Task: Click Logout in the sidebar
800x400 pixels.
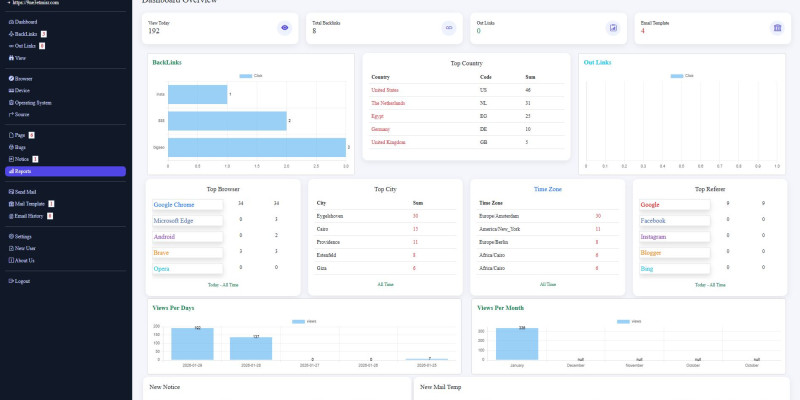Action: (22, 281)
